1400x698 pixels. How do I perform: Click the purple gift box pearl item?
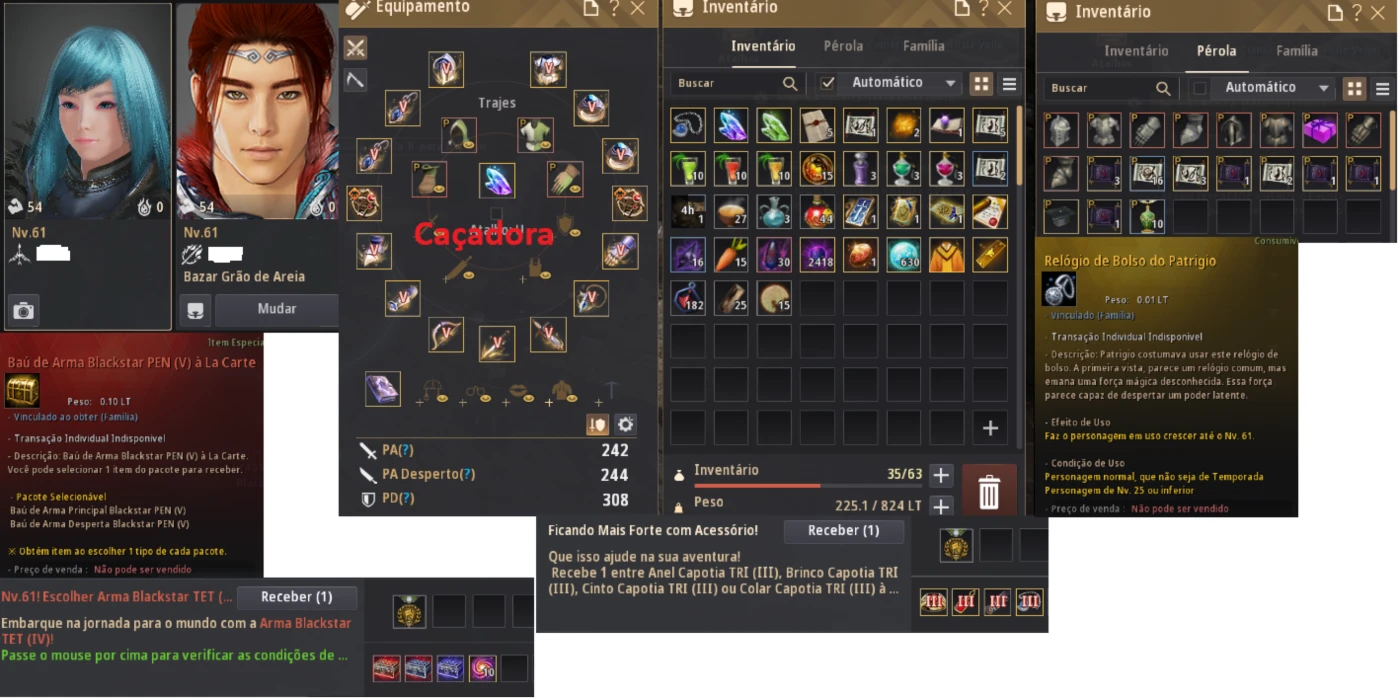1320,130
